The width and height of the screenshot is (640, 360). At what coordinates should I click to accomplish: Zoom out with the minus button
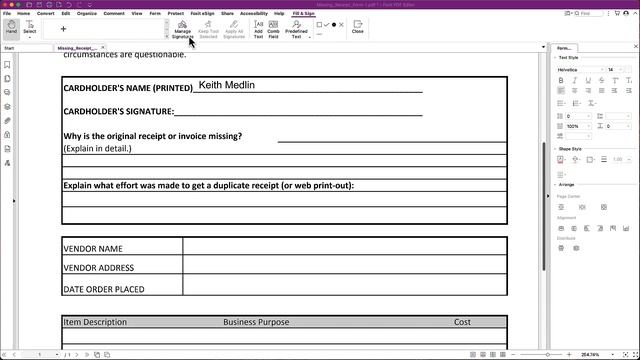[x=513, y=355]
